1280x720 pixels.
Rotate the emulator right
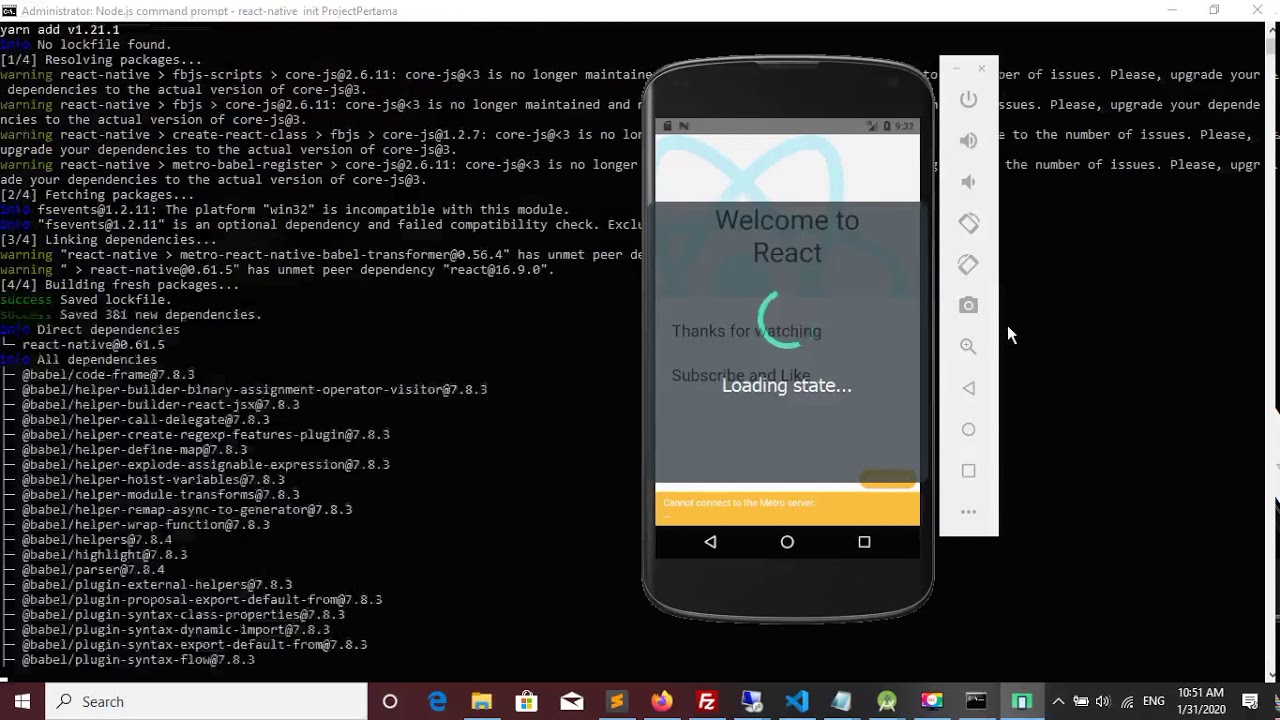(x=968, y=264)
